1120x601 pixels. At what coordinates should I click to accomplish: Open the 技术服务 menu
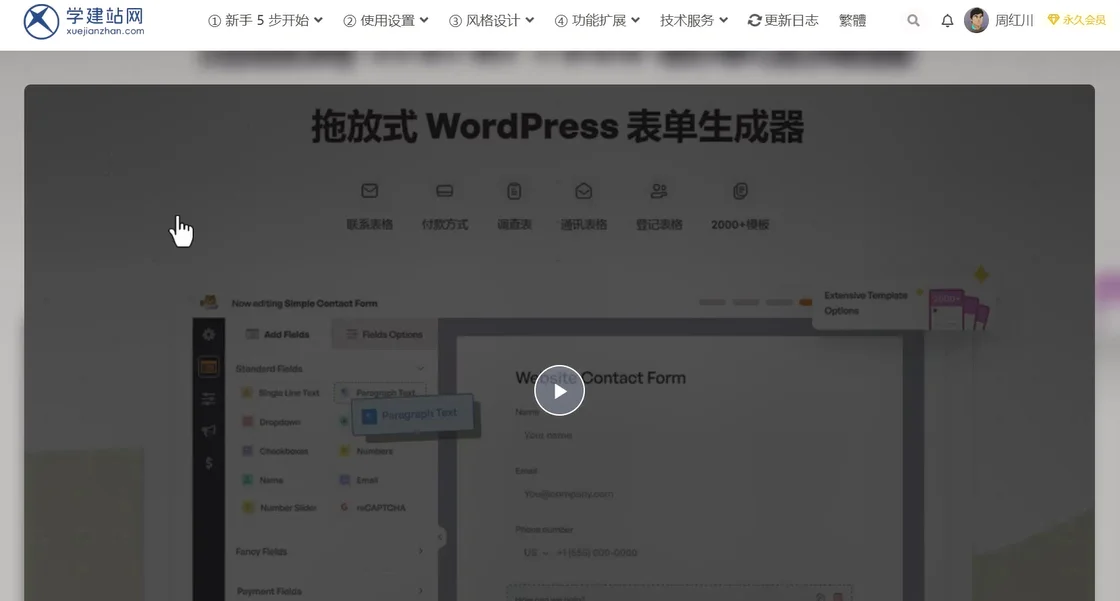pos(694,21)
